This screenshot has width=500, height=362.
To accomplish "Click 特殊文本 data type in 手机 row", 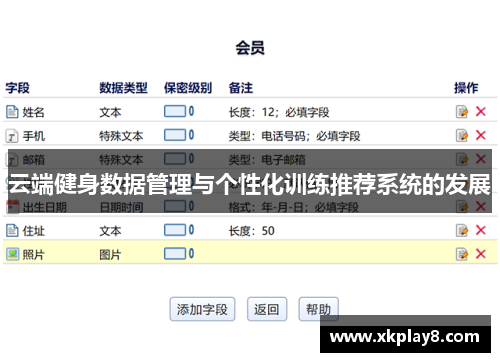I will click(x=121, y=136).
